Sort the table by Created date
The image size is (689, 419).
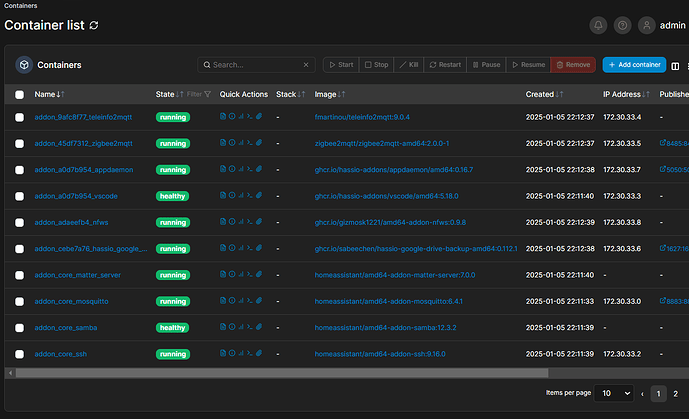tap(544, 94)
